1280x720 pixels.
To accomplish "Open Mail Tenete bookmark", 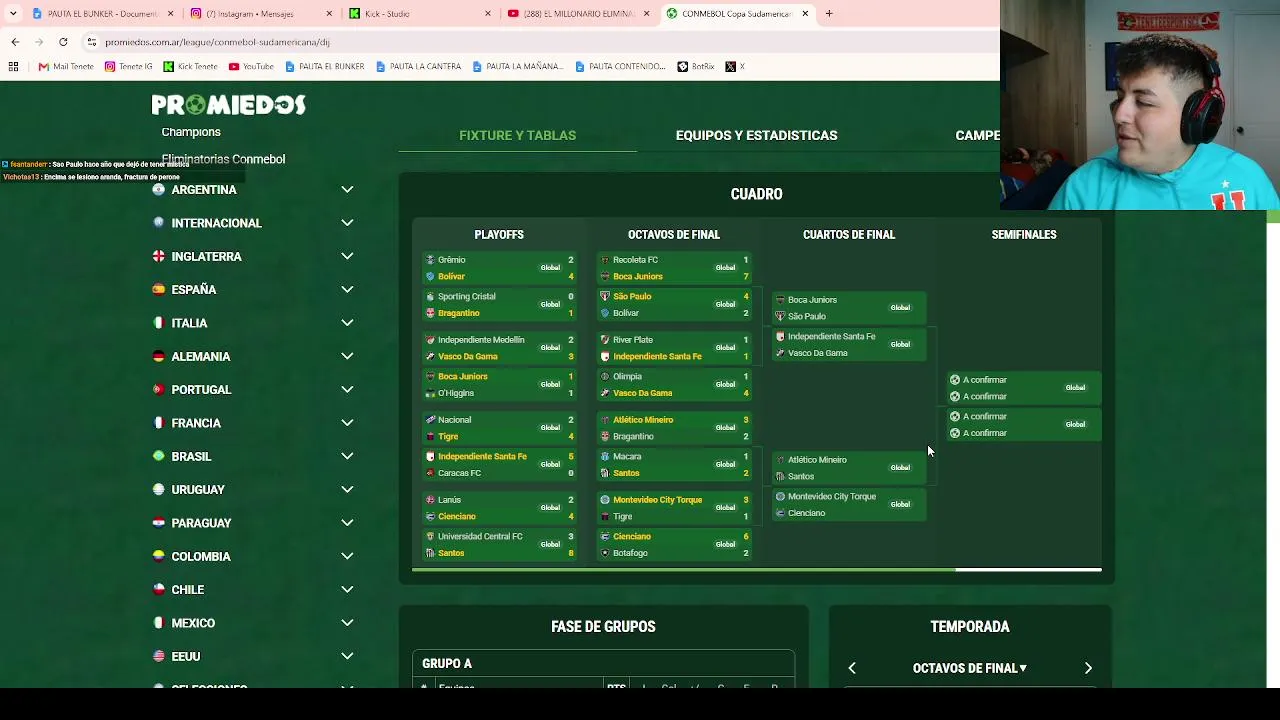I will pos(66,67).
